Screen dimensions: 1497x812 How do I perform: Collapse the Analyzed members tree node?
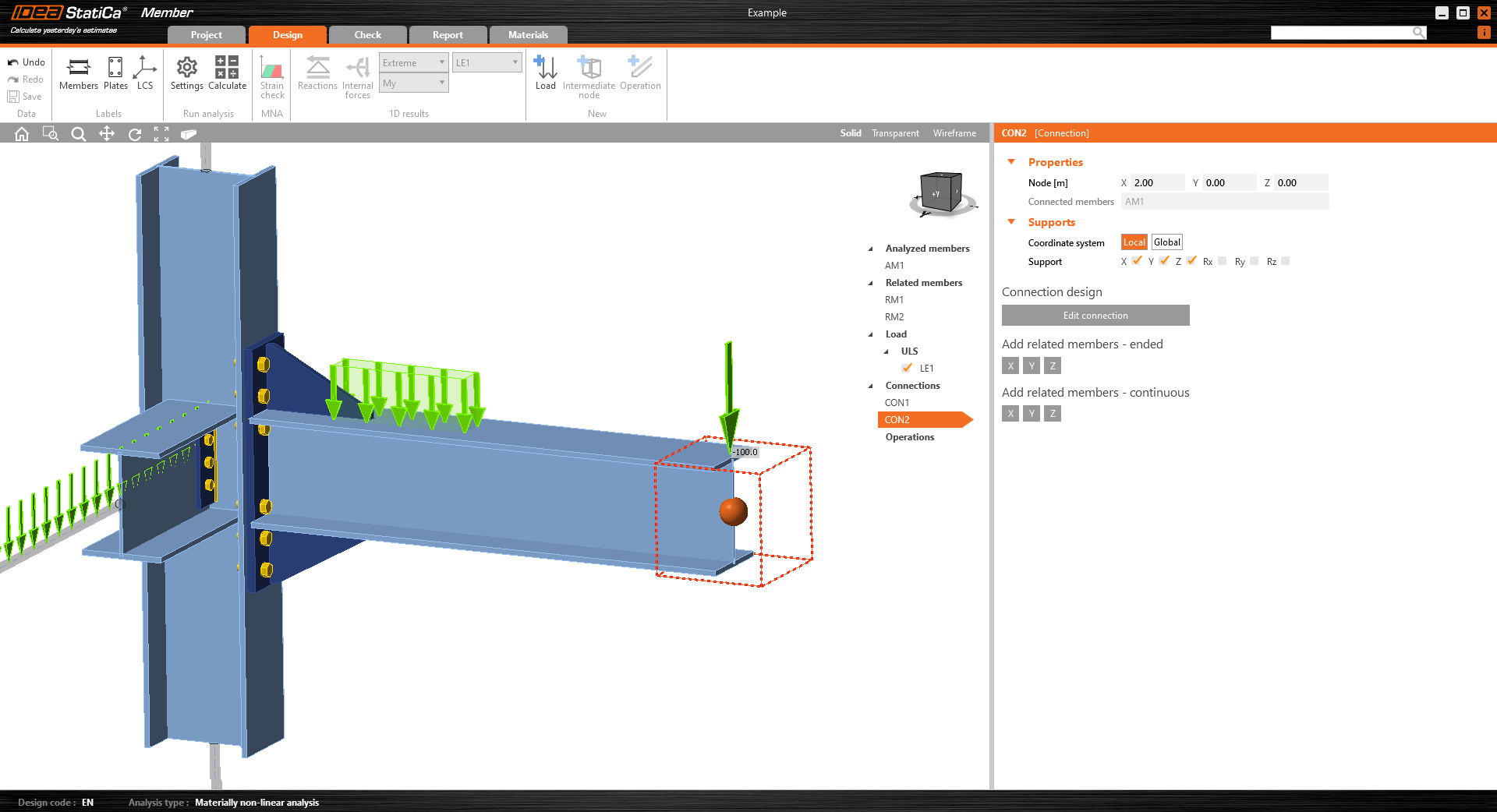871,249
